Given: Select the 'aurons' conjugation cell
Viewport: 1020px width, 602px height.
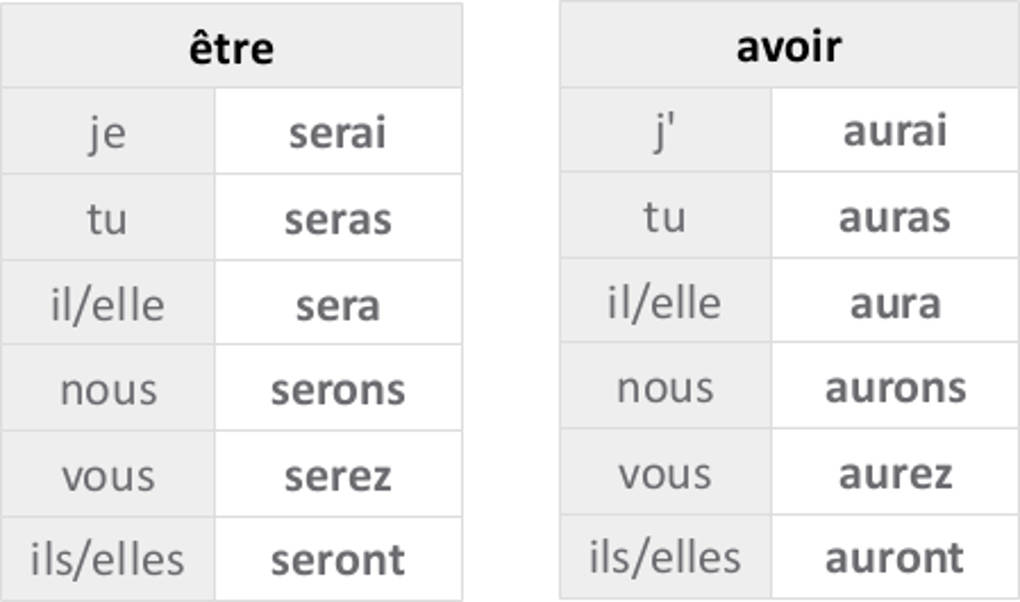Looking at the screenshot, I should pyautogui.click(x=894, y=387).
